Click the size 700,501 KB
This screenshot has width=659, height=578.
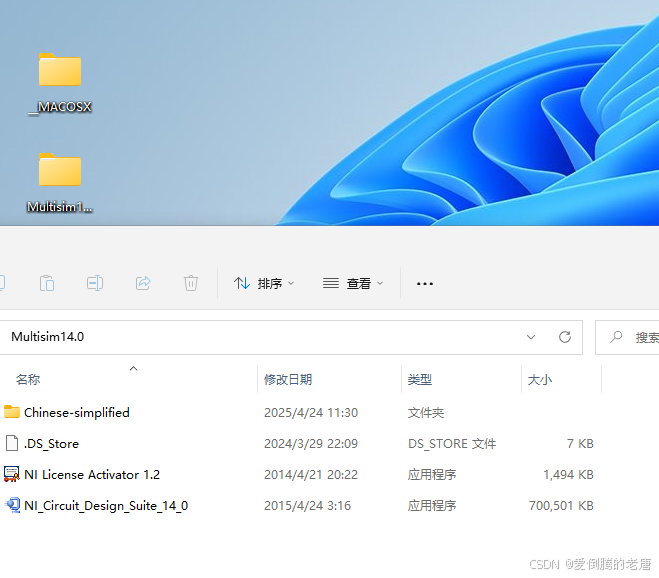[561, 506]
